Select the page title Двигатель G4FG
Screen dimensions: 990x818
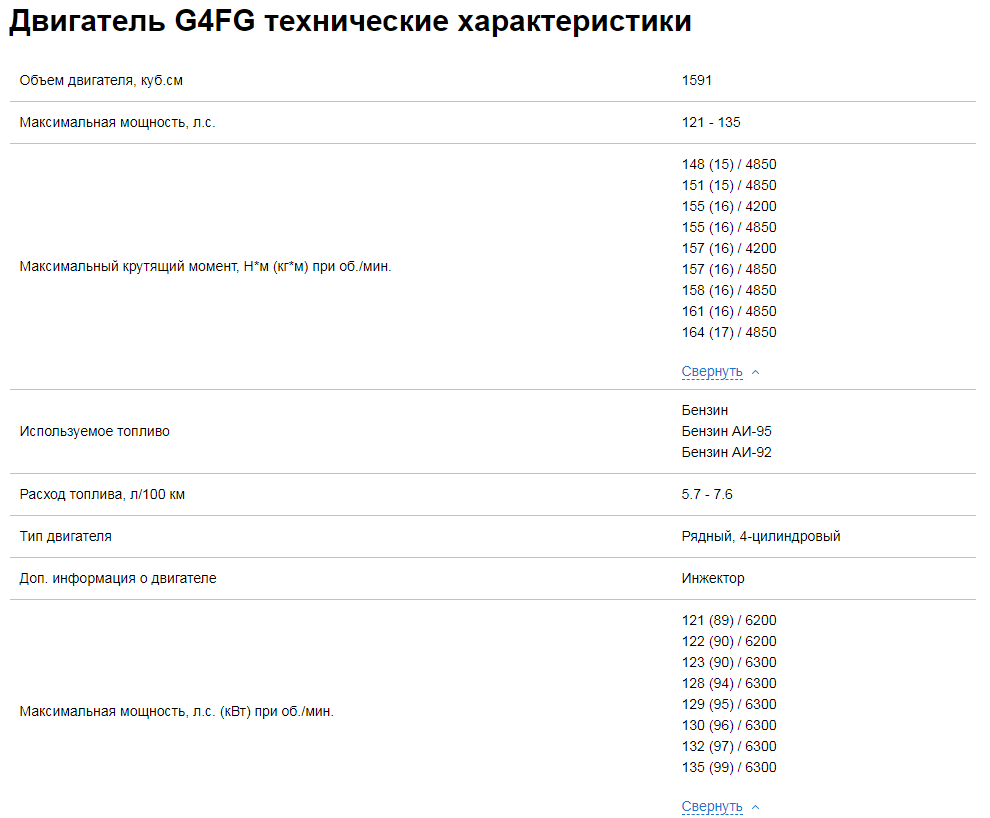tap(200, 20)
